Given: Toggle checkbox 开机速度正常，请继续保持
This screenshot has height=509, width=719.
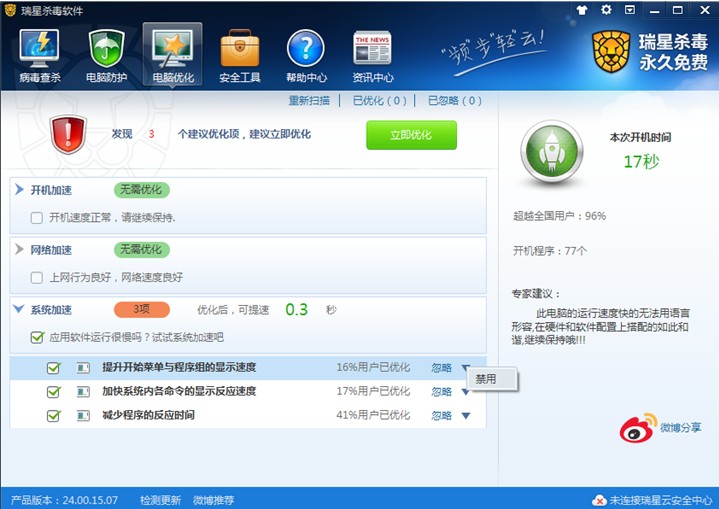Looking at the screenshot, I should (37, 217).
